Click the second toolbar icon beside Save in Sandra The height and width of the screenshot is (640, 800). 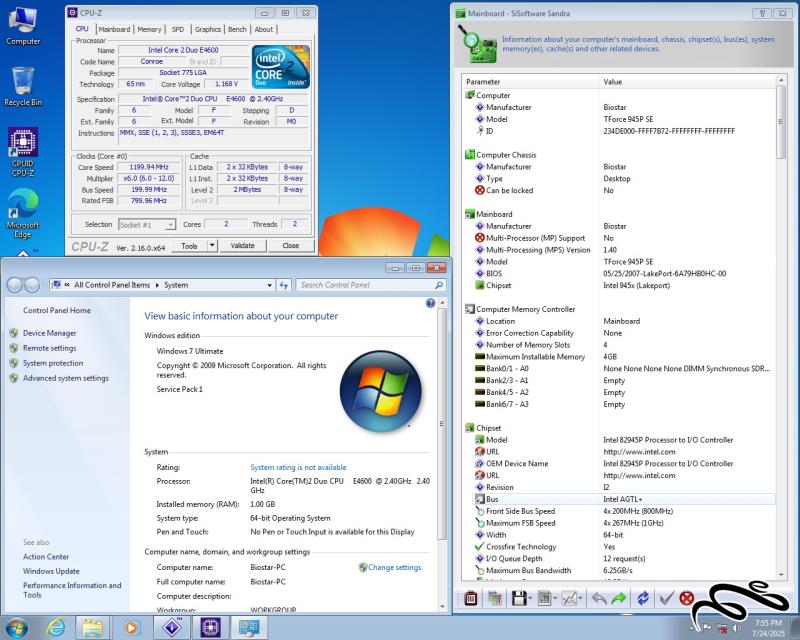click(x=494, y=598)
